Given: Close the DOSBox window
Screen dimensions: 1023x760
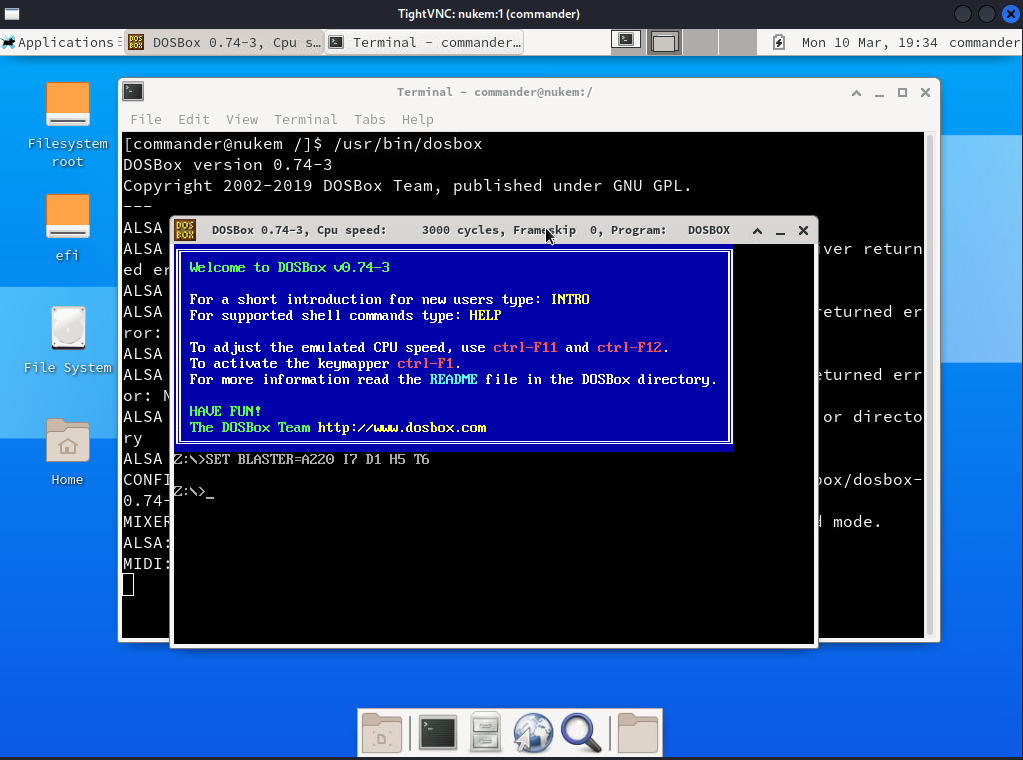Looking at the screenshot, I should (803, 231).
